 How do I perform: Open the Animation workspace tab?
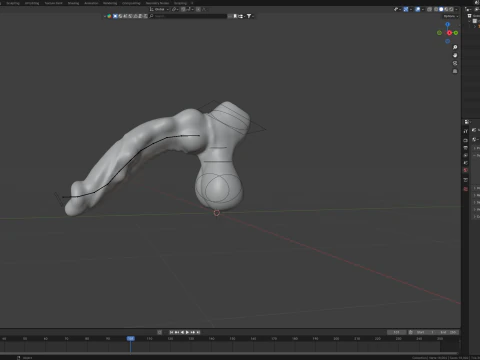tap(91, 3)
